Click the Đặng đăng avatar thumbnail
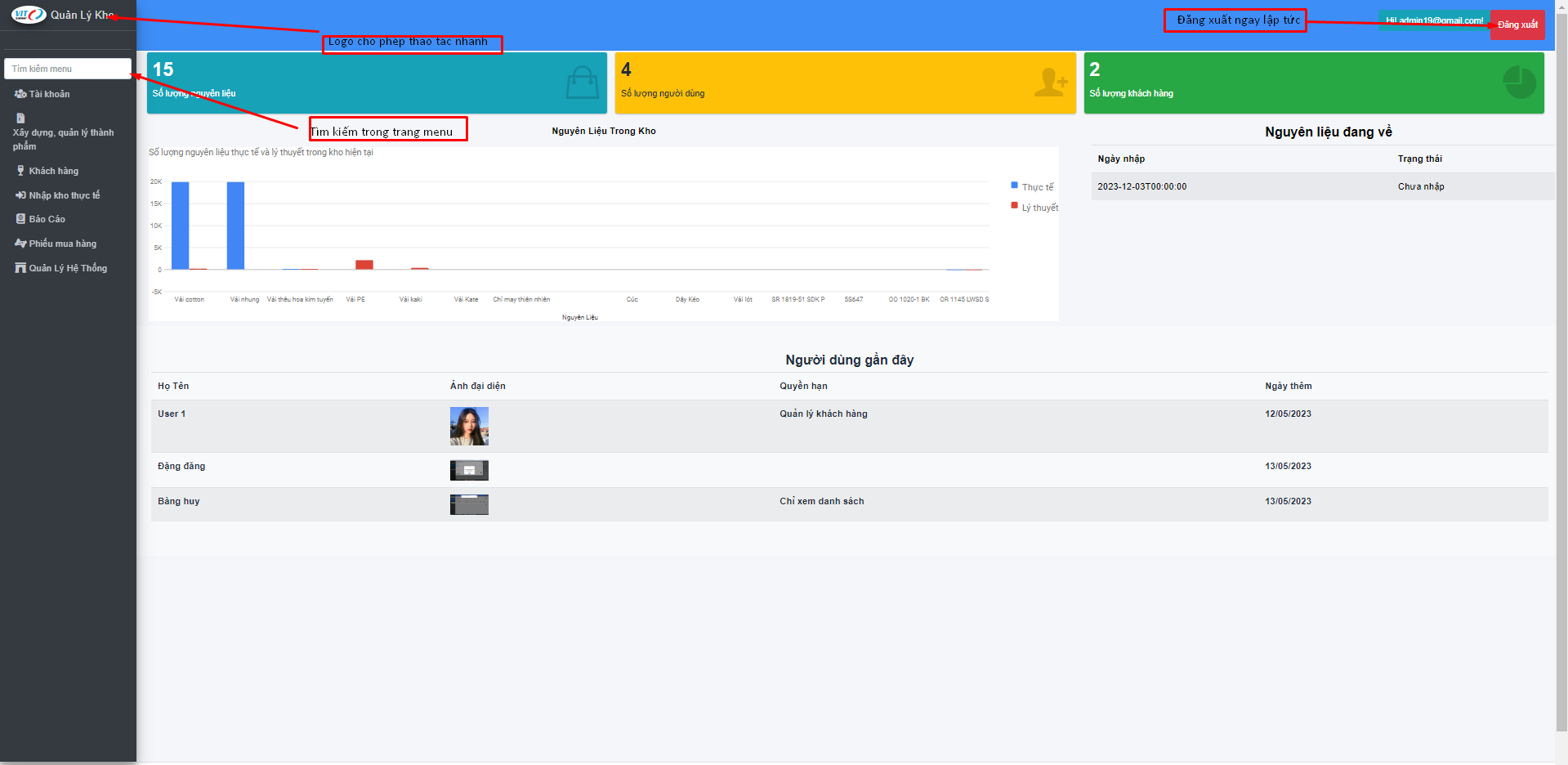 469,470
